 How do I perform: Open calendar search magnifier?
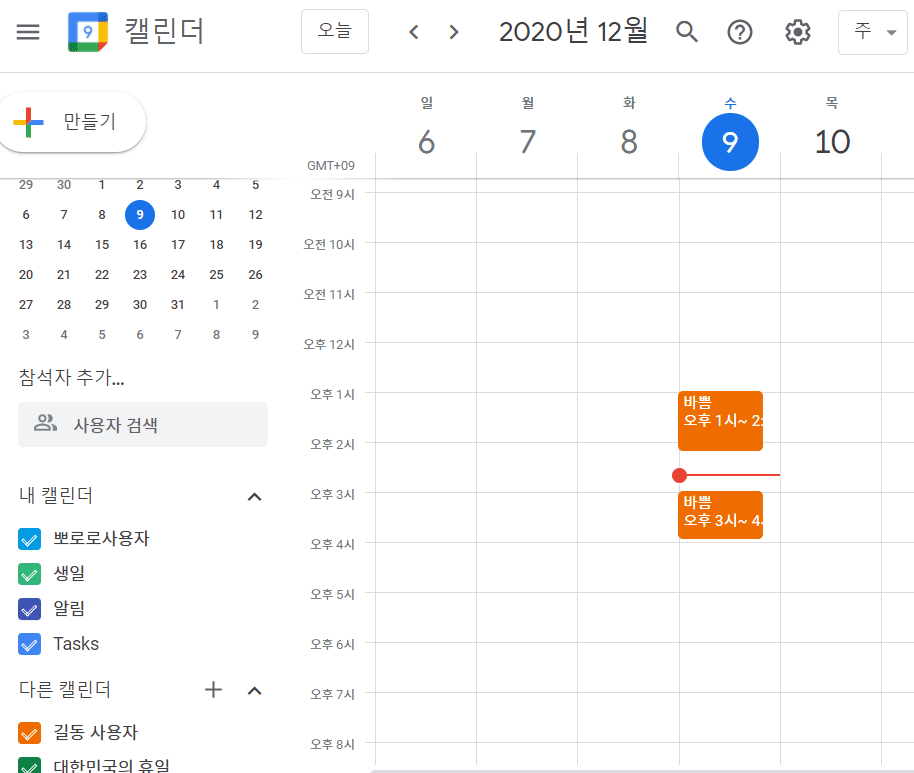pyautogui.click(x=687, y=31)
